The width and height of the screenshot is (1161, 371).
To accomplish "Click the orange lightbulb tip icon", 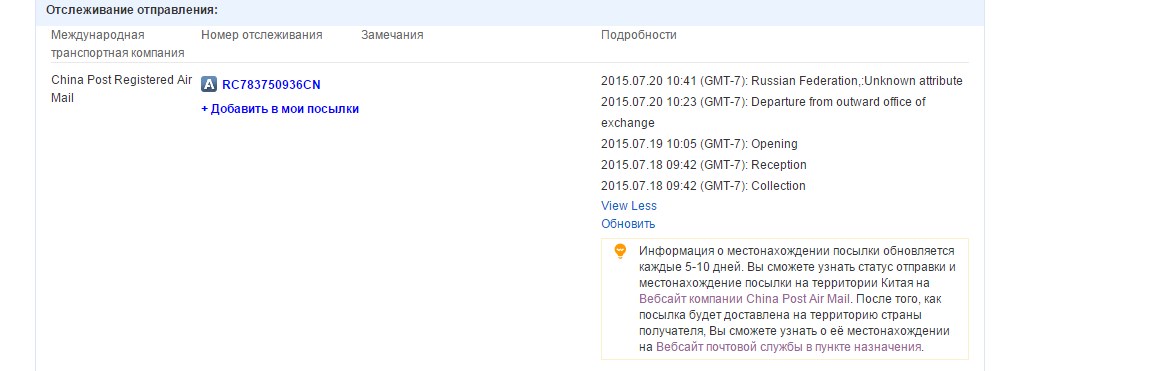I will point(620,252).
